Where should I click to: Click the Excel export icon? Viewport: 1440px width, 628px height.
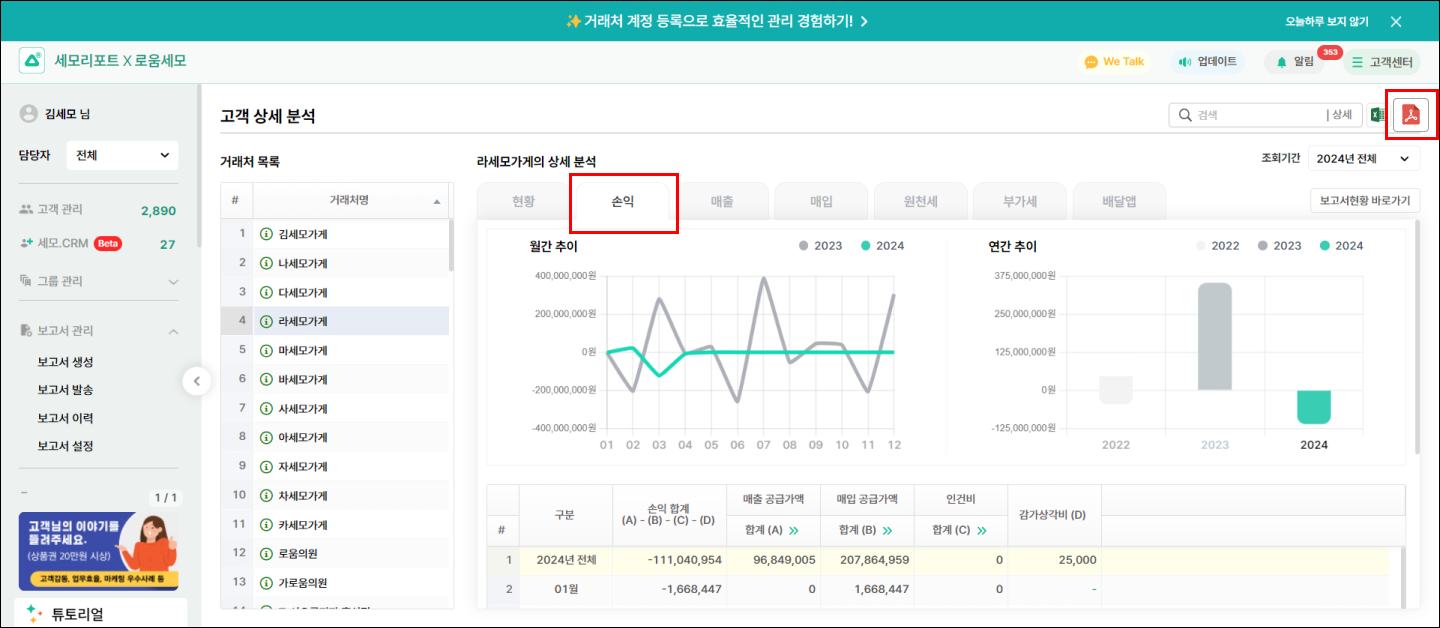(1378, 115)
